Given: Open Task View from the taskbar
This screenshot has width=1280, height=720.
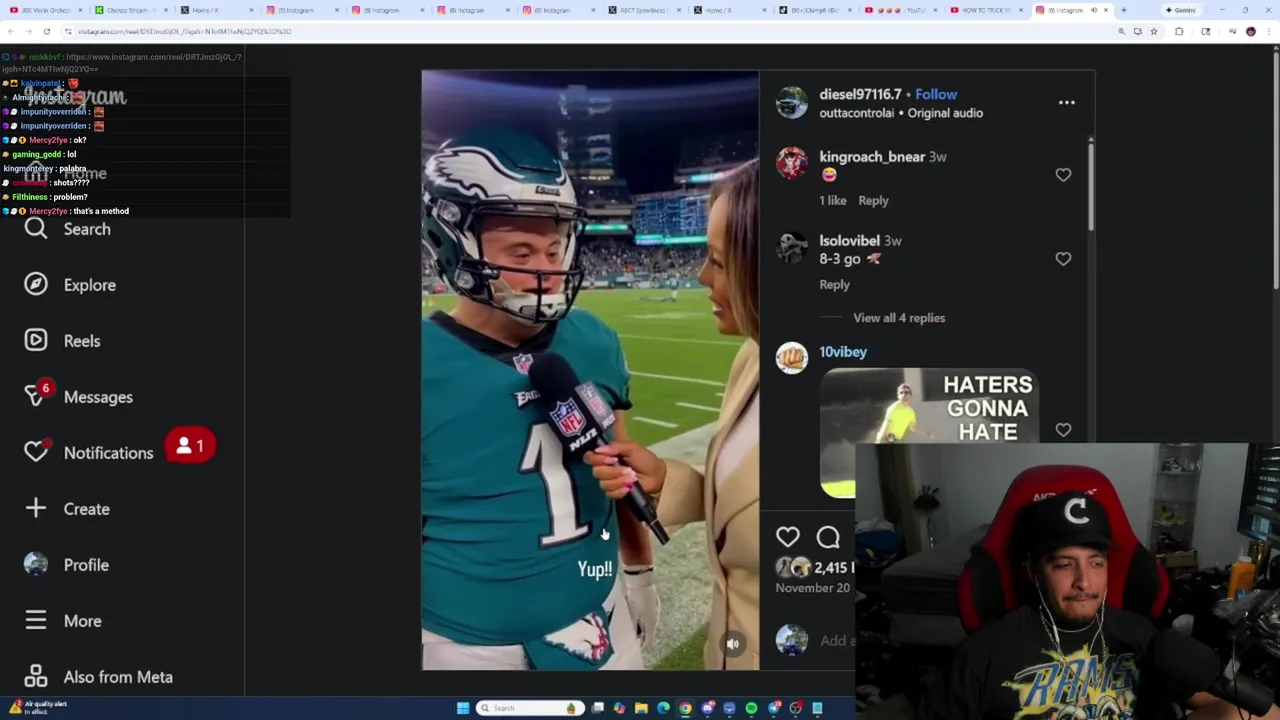Looking at the screenshot, I should pos(597,708).
